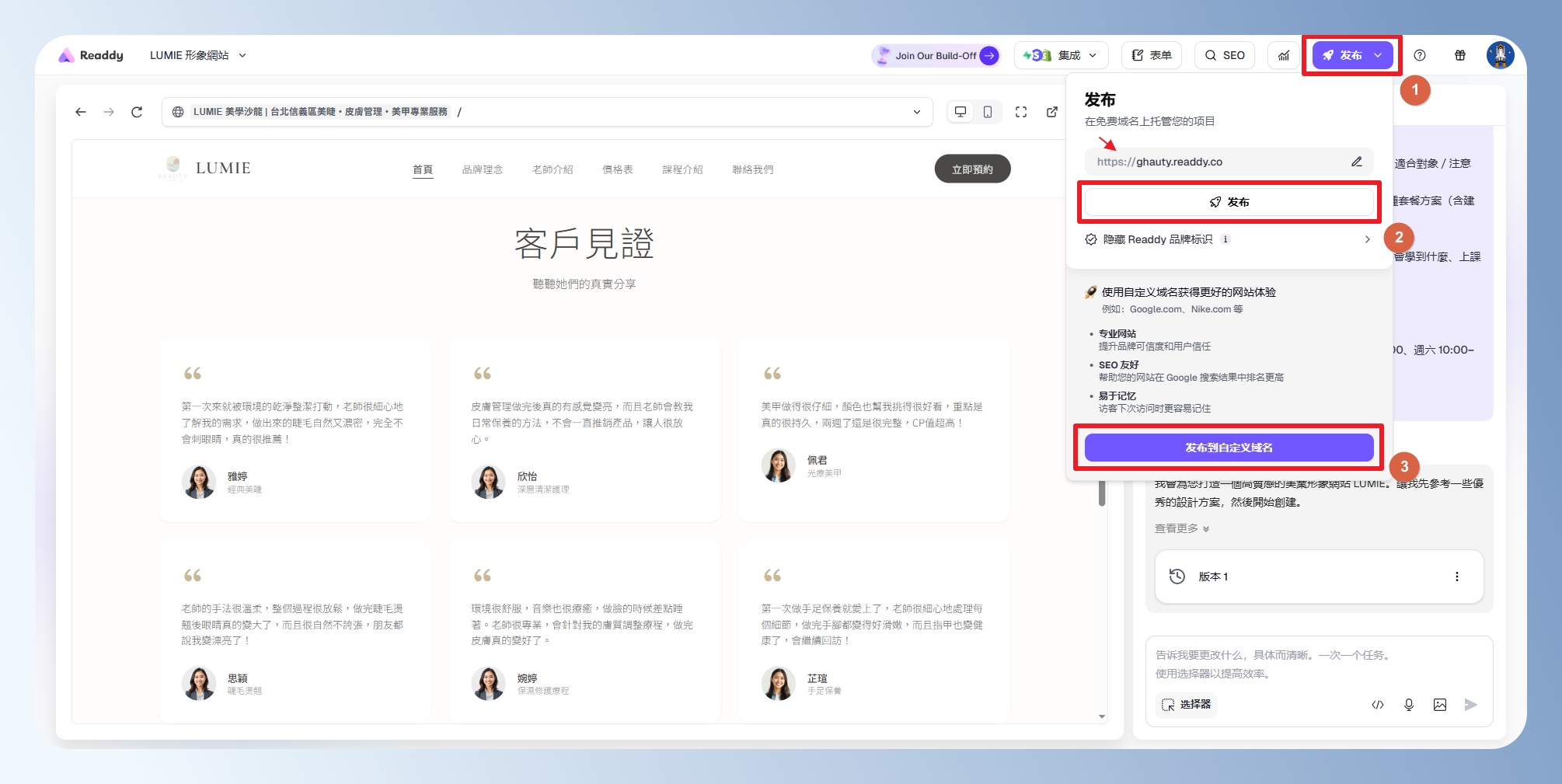Open the analytics chart icon
The width and height of the screenshot is (1562, 784).
(1284, 55)
